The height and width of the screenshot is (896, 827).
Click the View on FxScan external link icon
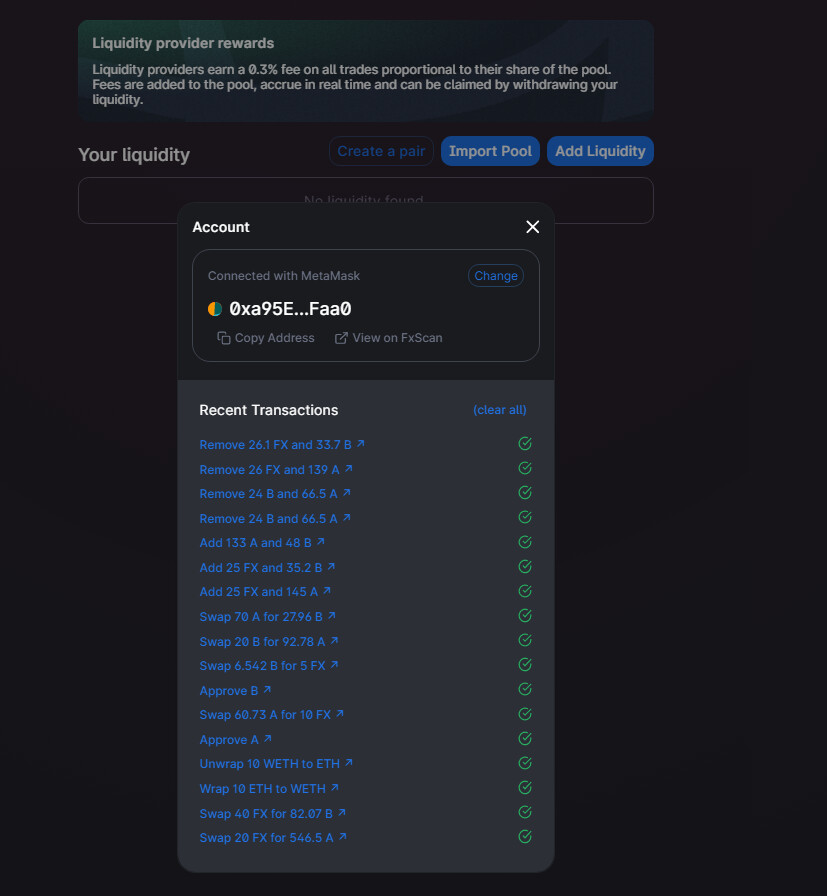tap(341, 338)
